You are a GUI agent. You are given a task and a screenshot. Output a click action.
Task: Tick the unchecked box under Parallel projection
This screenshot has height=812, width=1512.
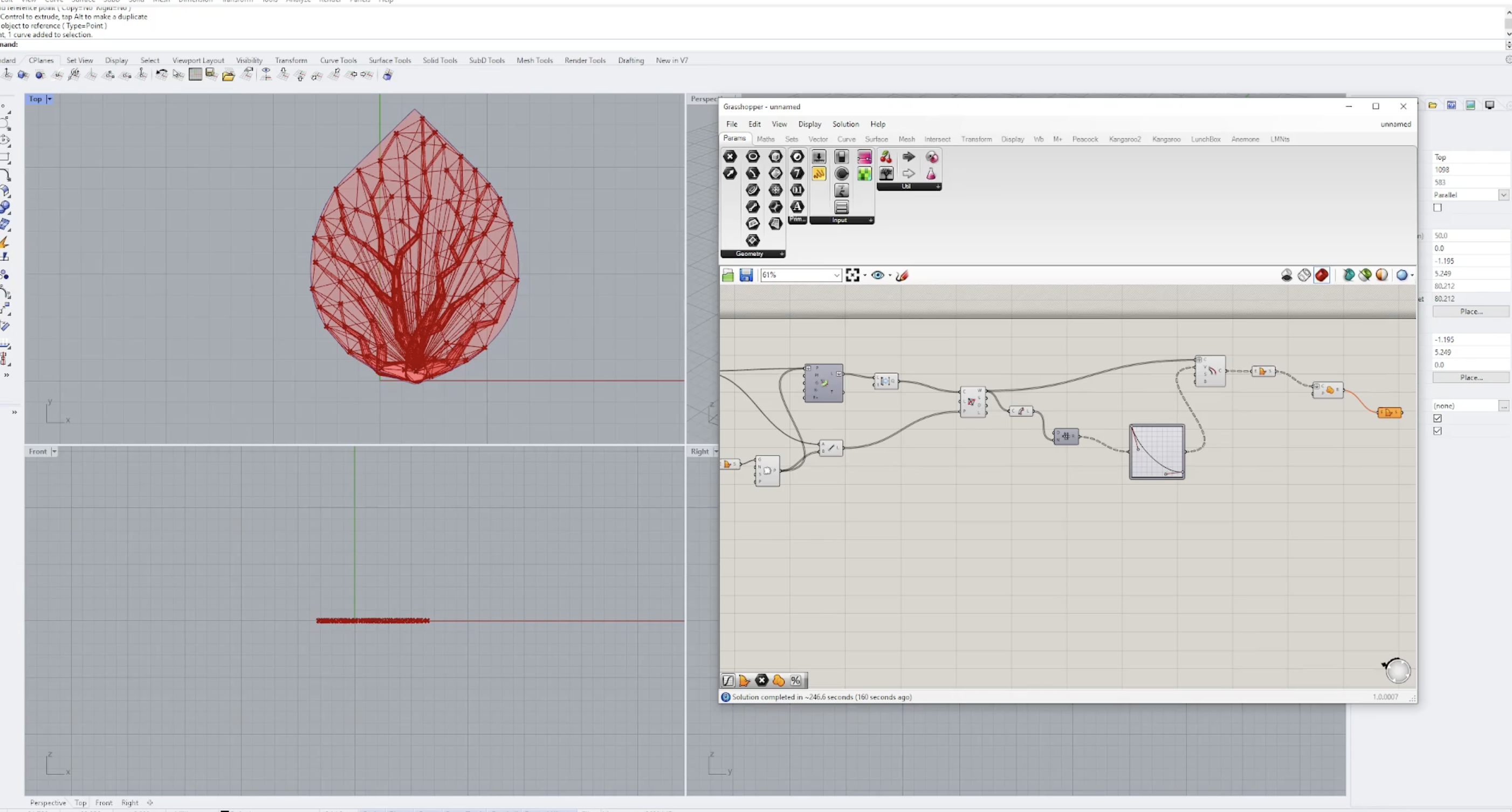(x=1438, y=208)
